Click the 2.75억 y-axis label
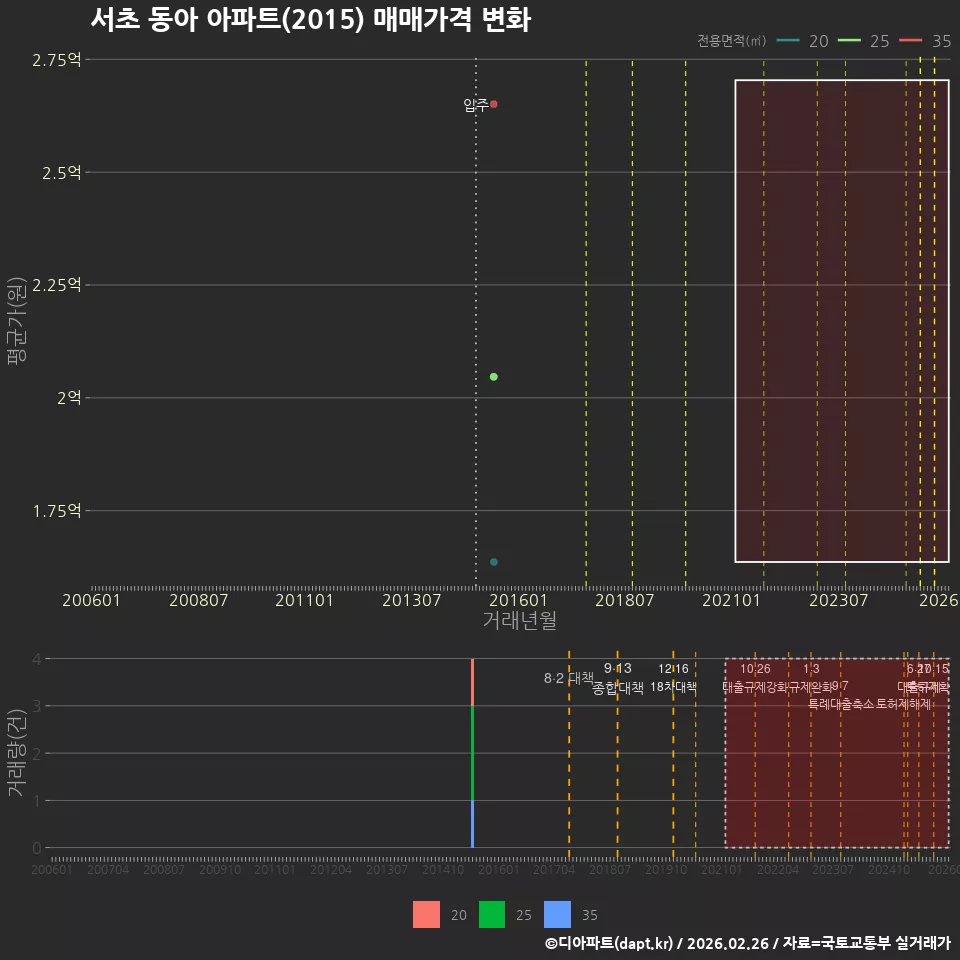 click(56, 60)
